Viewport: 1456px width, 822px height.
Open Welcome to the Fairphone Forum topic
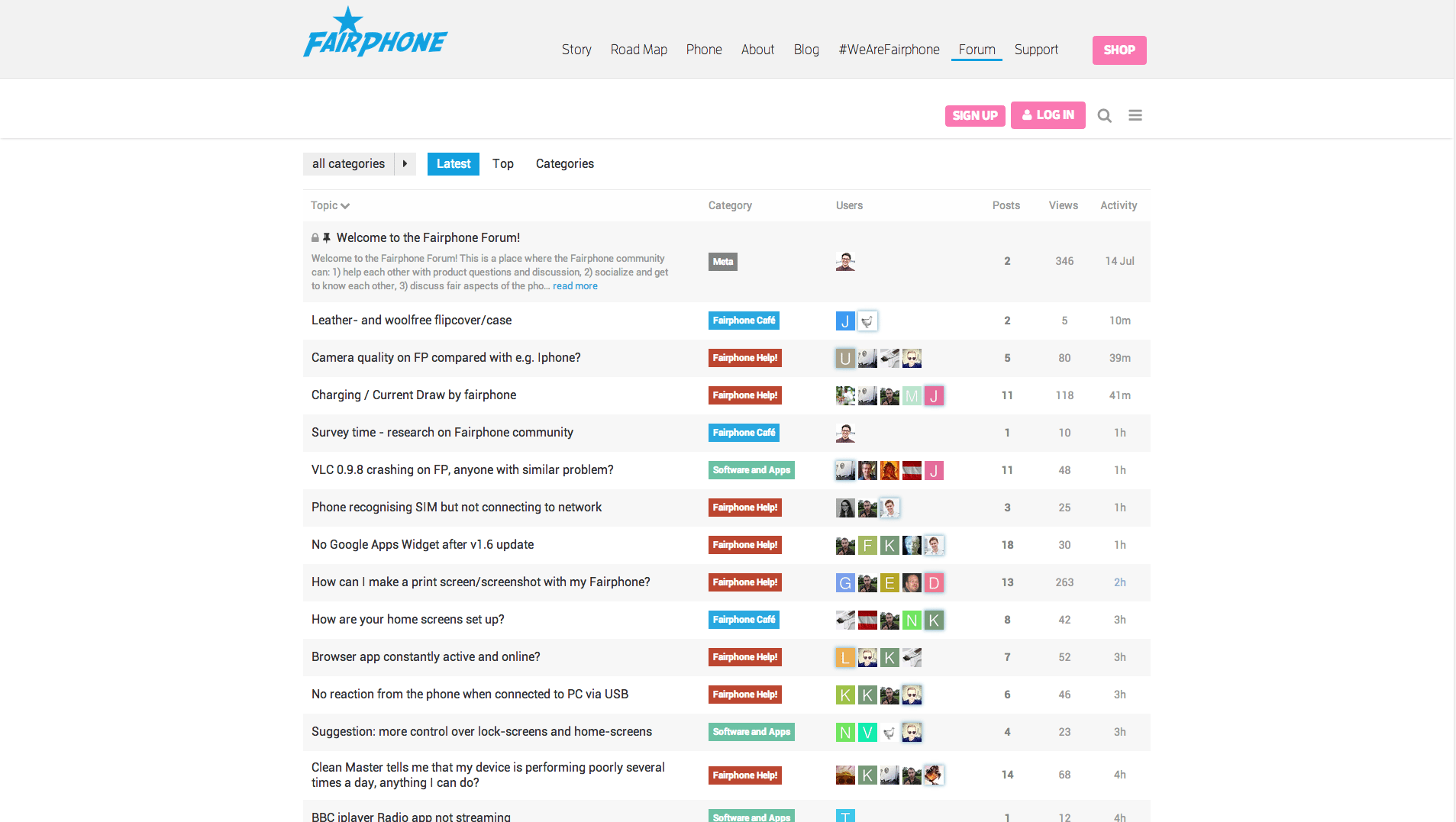click(x=428, y=238)
